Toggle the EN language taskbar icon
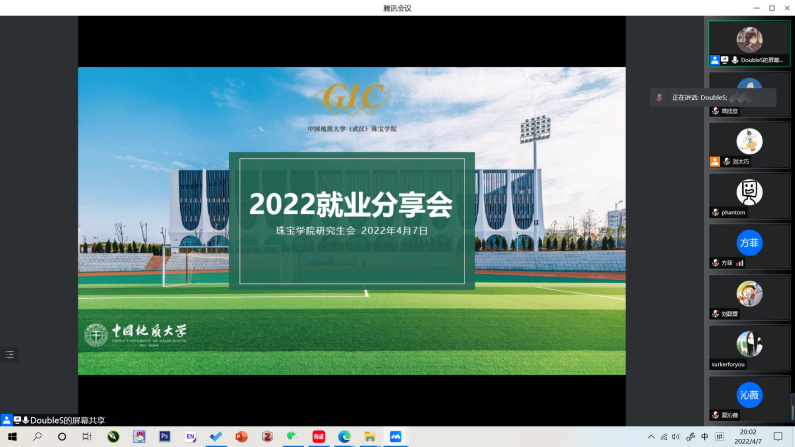The width and height of the screenshot is (795, 447). point(190,437)
